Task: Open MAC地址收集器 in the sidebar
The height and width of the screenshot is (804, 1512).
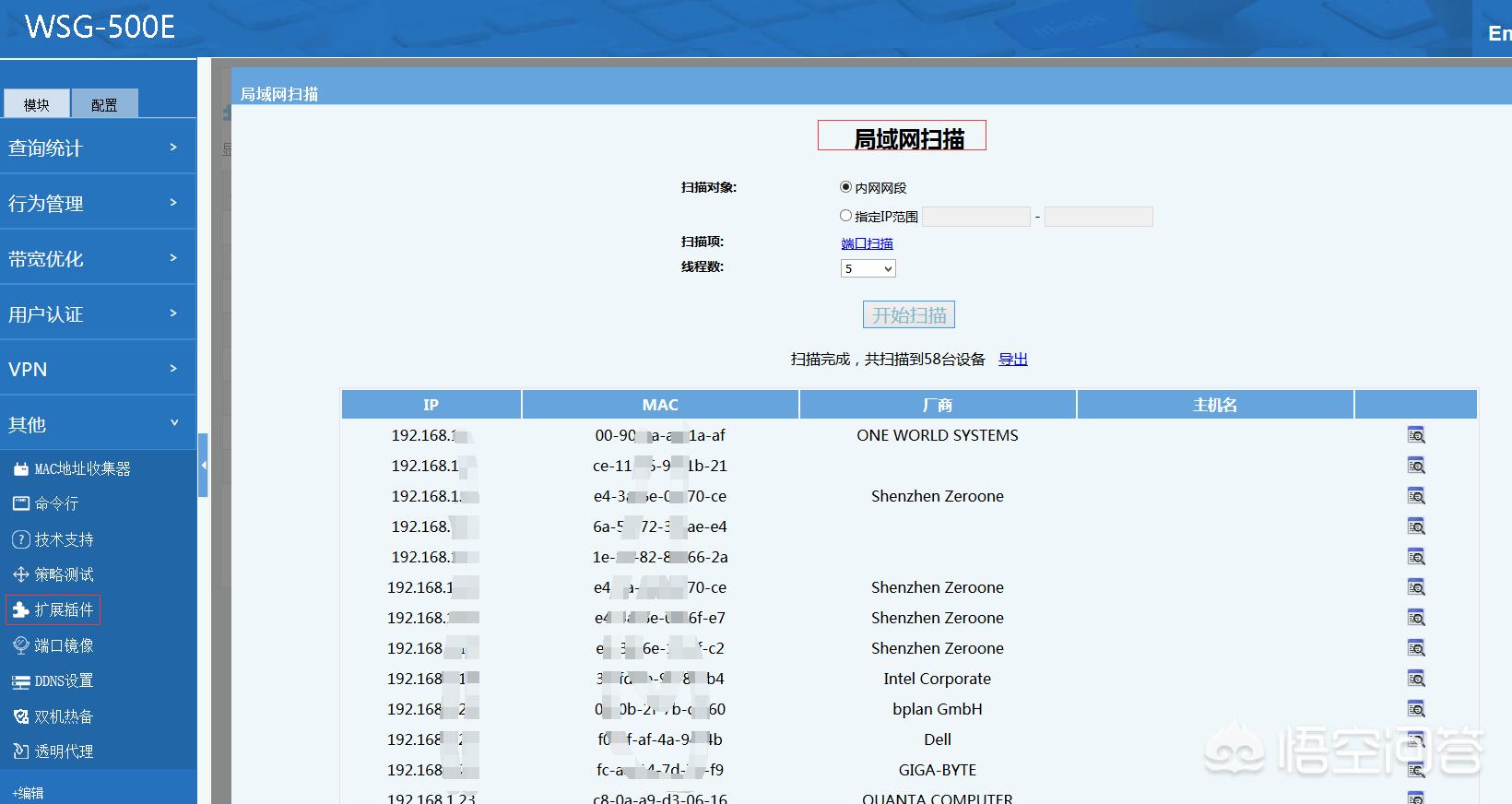Action: tap(72, 469)
